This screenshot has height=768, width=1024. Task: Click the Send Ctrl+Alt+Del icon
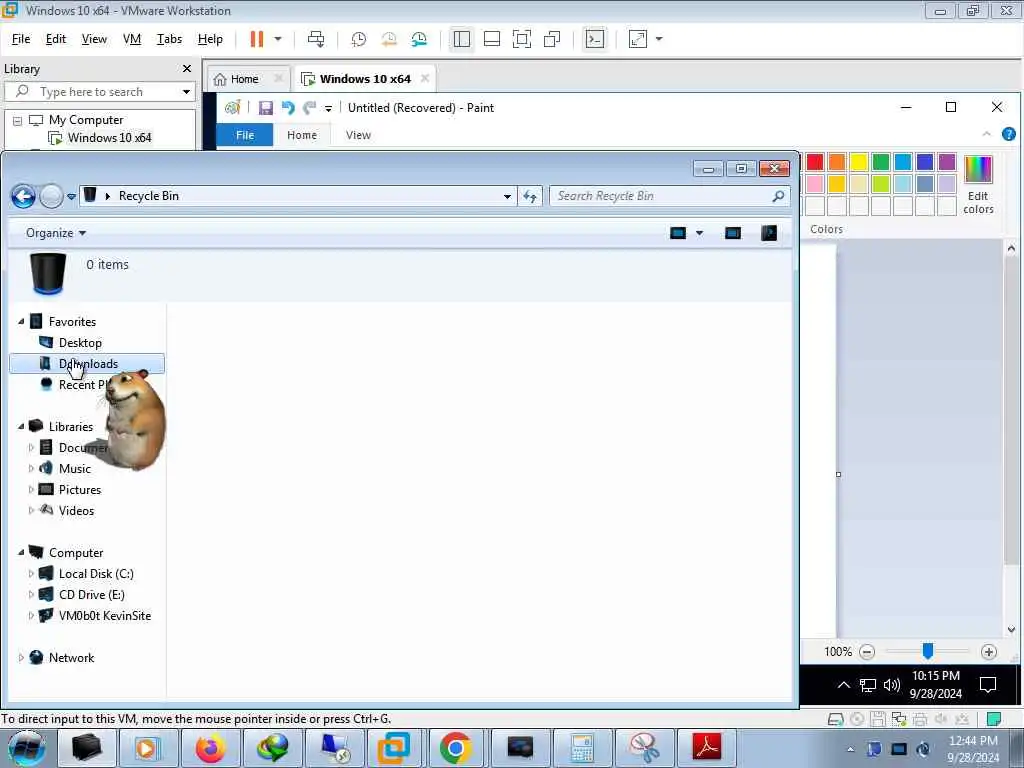coord(316,39)
